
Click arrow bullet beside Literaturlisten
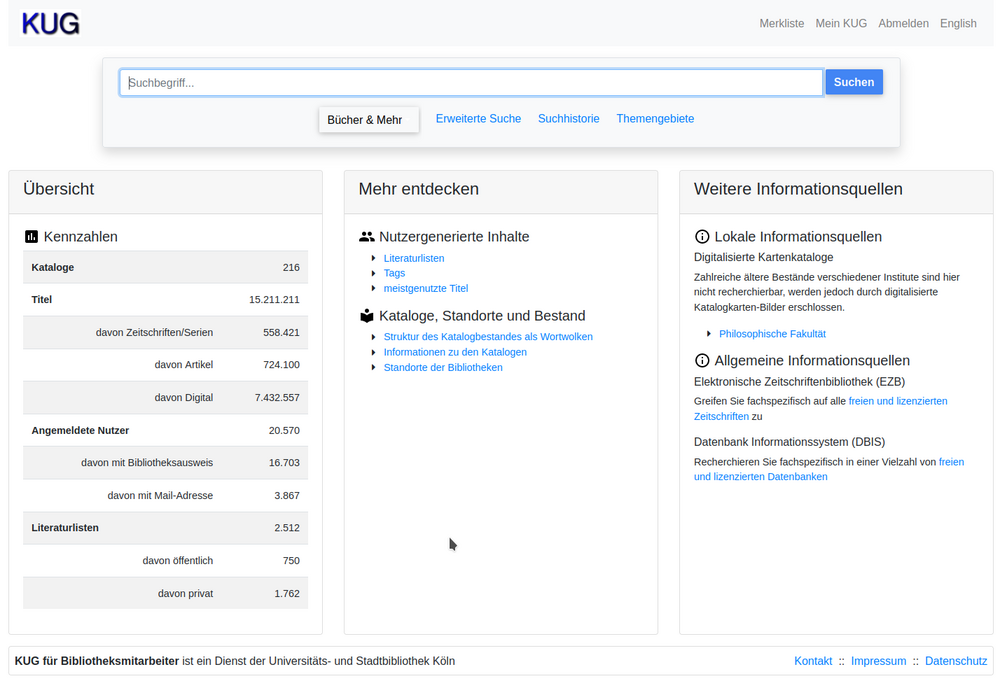pos(374,258)
